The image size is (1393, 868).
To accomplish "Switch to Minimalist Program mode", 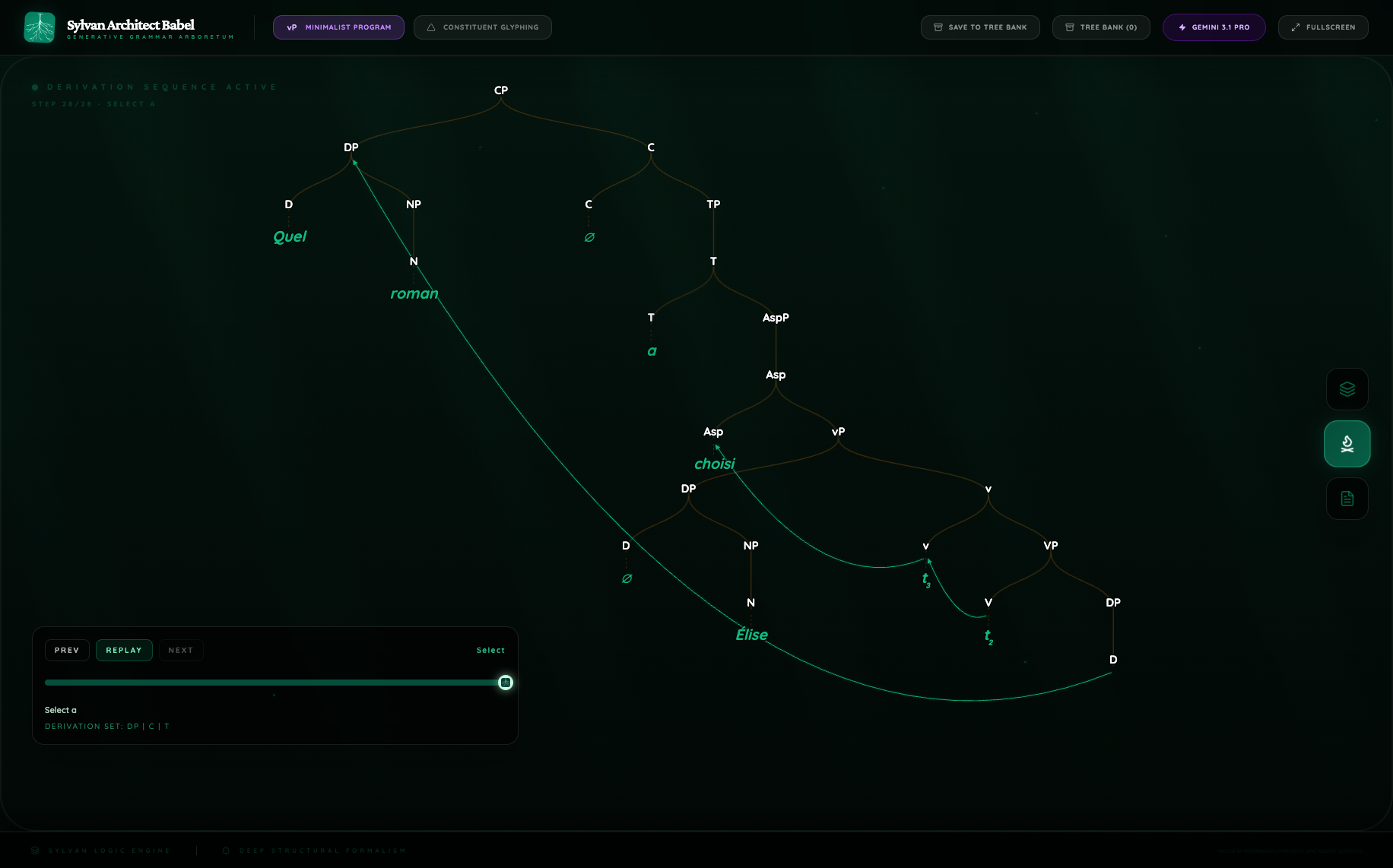I will click(x=338, y=27).
